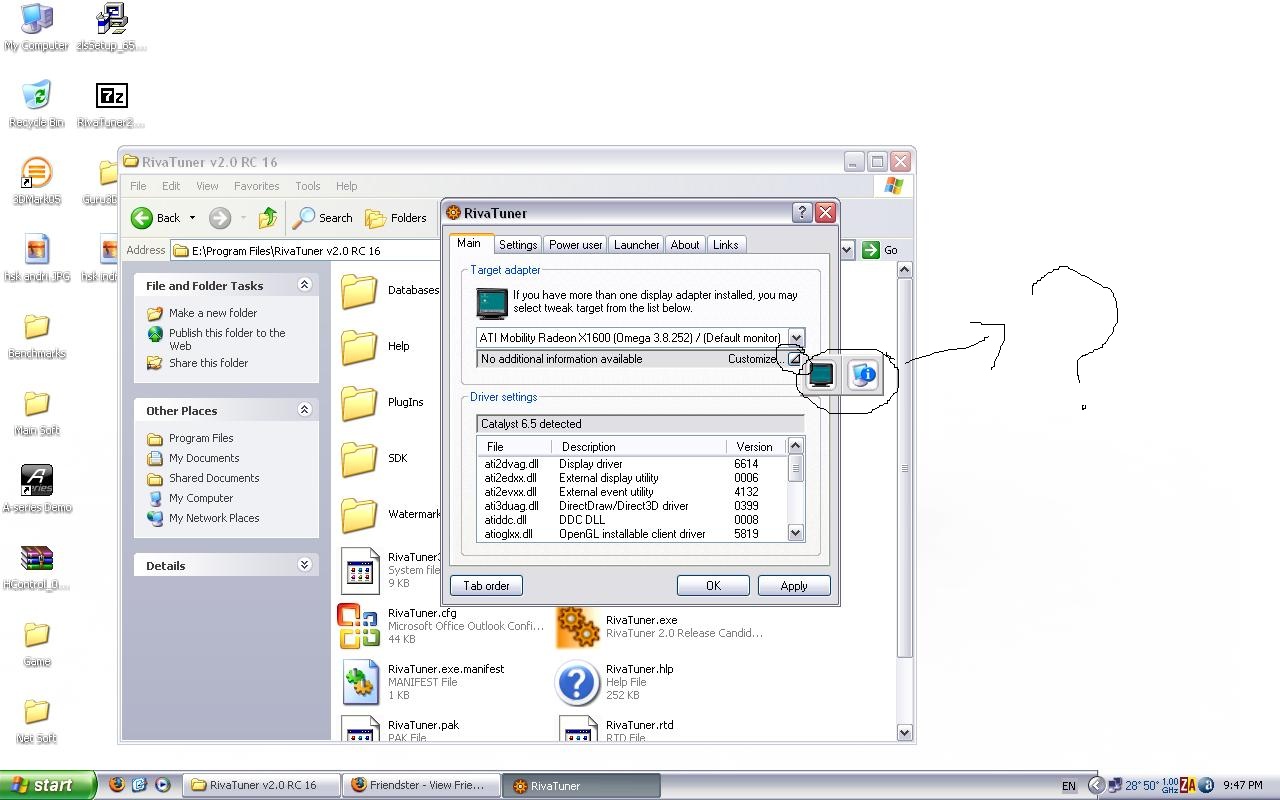Click the help question mark in RivaTuner titlebar
The width and height of the screenshot is (1280, 800).
pos(802,213)
